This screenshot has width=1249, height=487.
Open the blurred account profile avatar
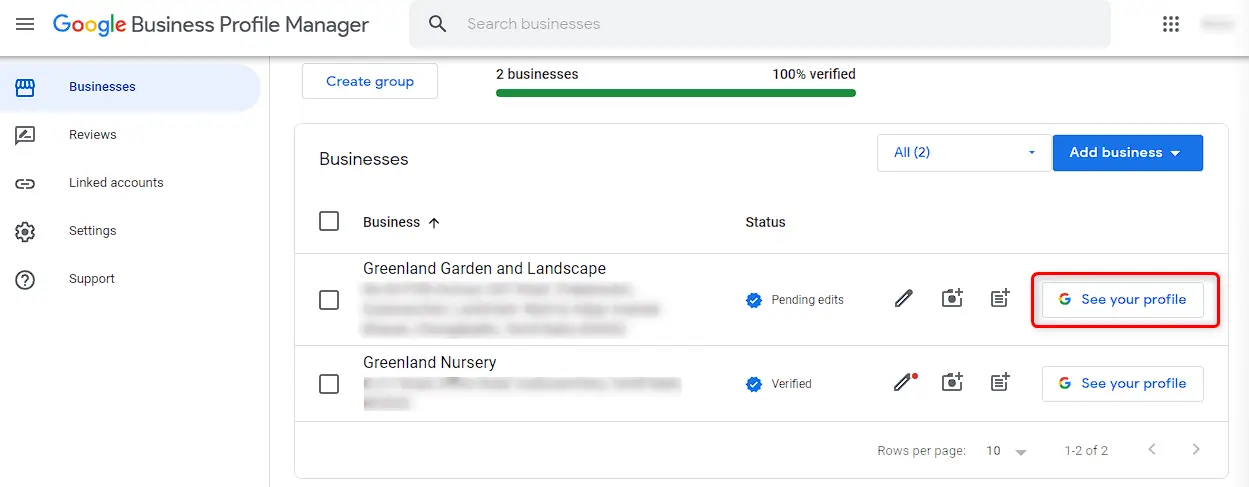[x=1216, y=24]
